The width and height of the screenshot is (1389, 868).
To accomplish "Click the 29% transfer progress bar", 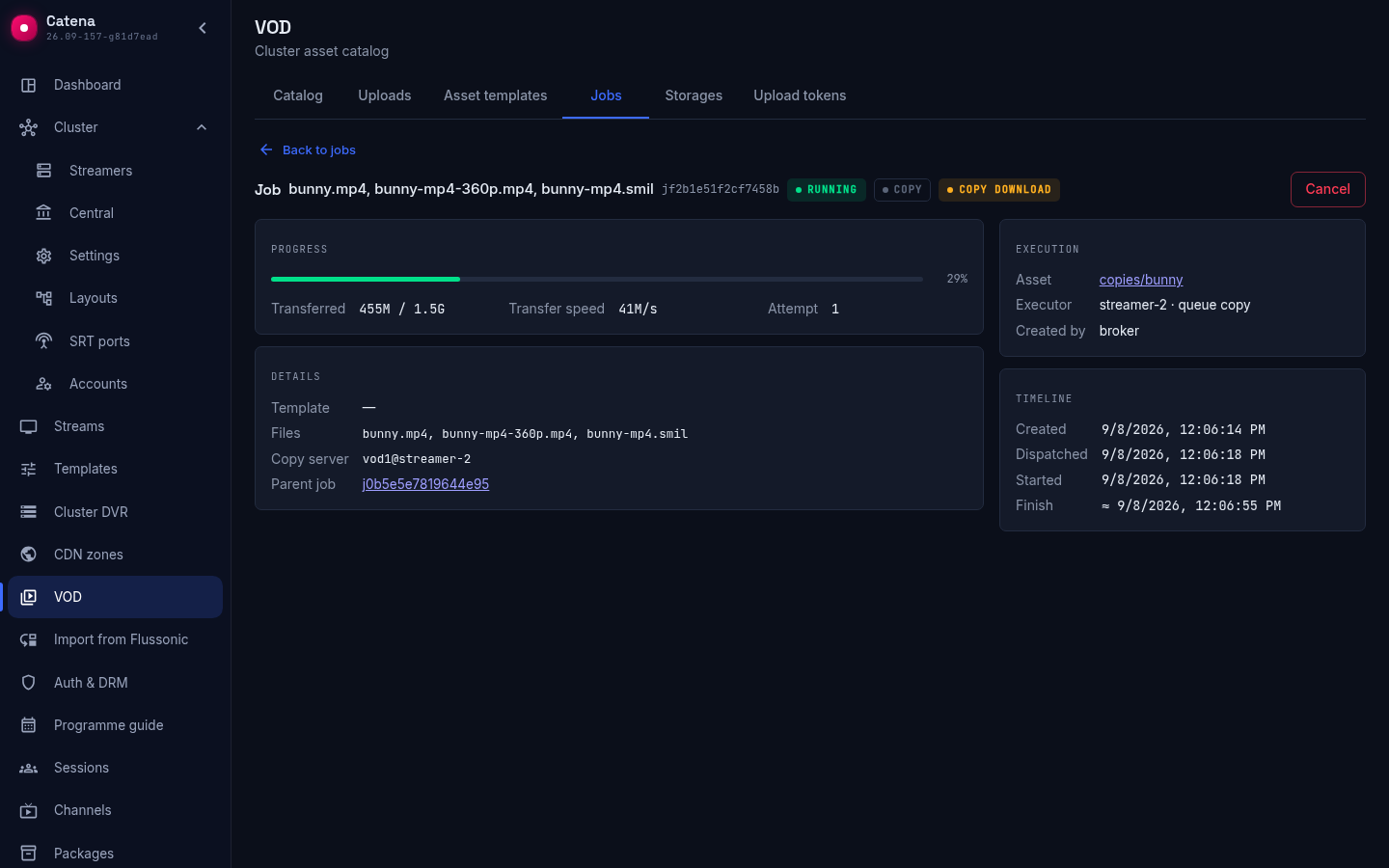I will (597, 279).
